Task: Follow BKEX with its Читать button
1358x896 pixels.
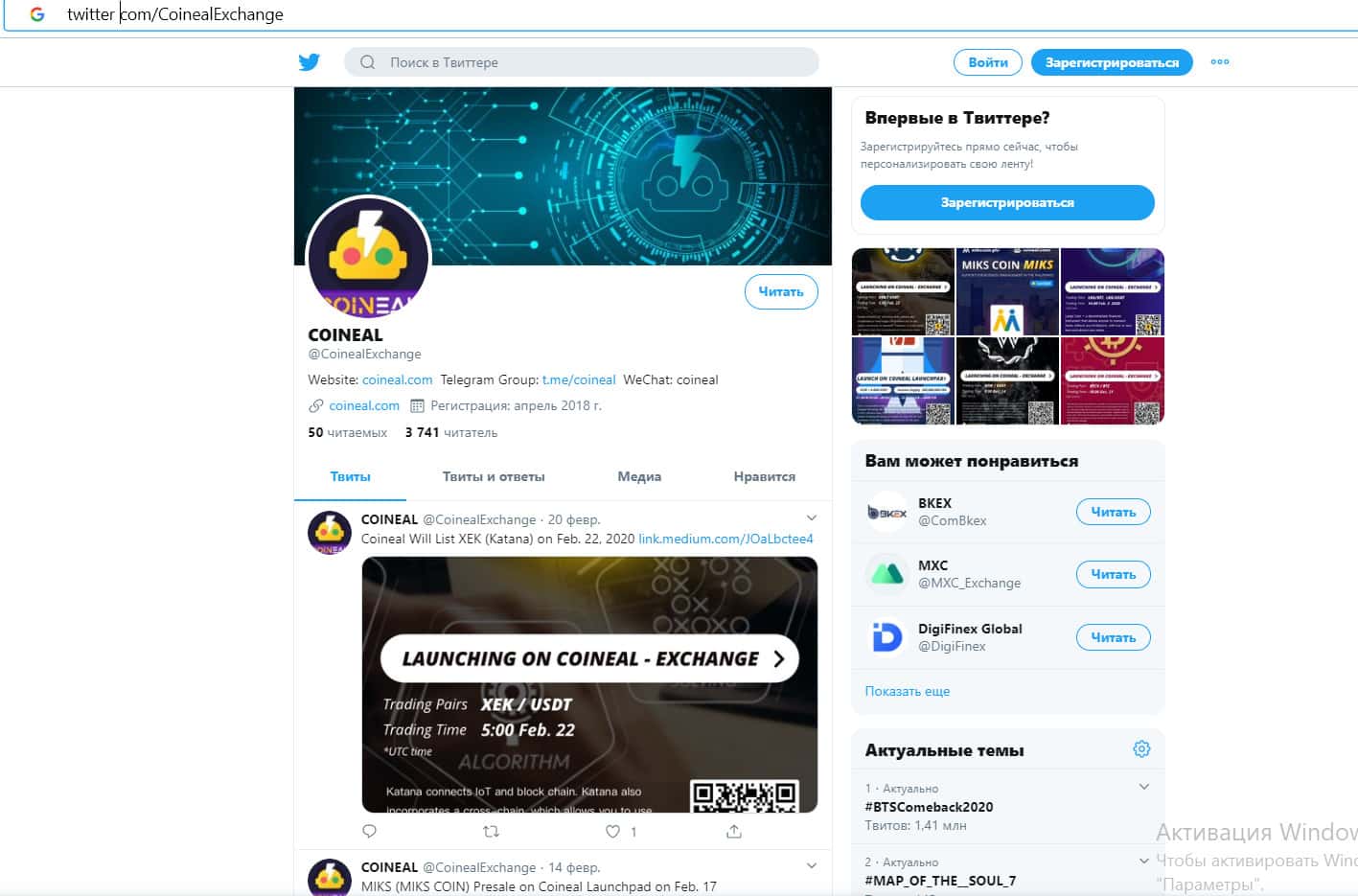Action: coord(1113,513)
